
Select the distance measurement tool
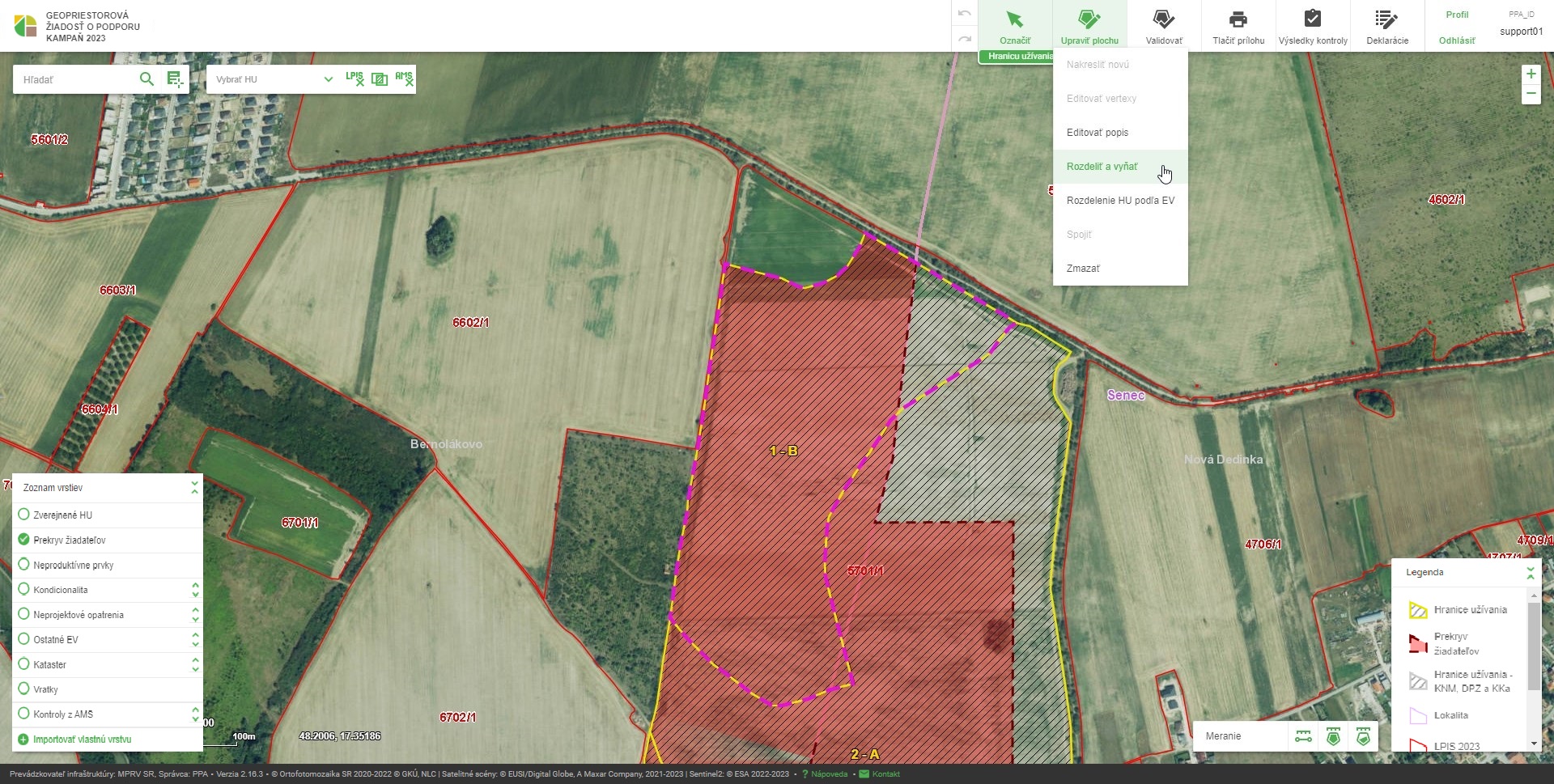[1303, 736]
